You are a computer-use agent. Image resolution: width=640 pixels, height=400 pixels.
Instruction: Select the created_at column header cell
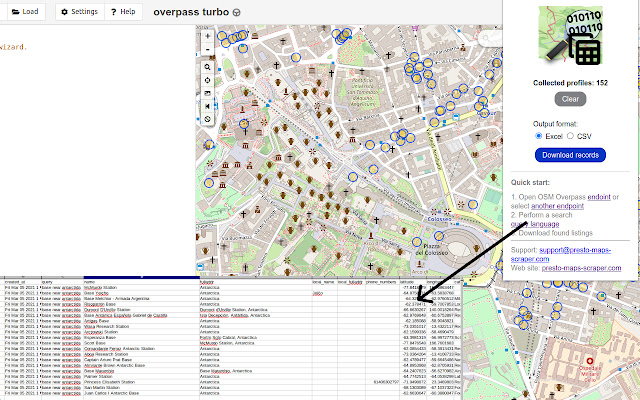tap(23, 282)
